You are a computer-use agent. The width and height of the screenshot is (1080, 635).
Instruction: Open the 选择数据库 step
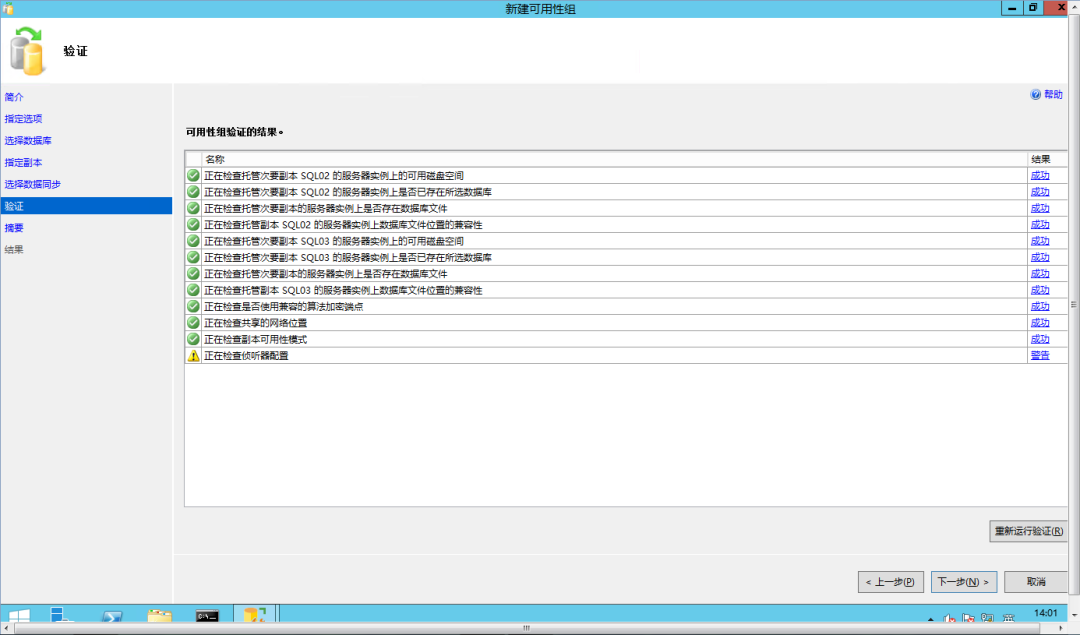click(28, 140)
